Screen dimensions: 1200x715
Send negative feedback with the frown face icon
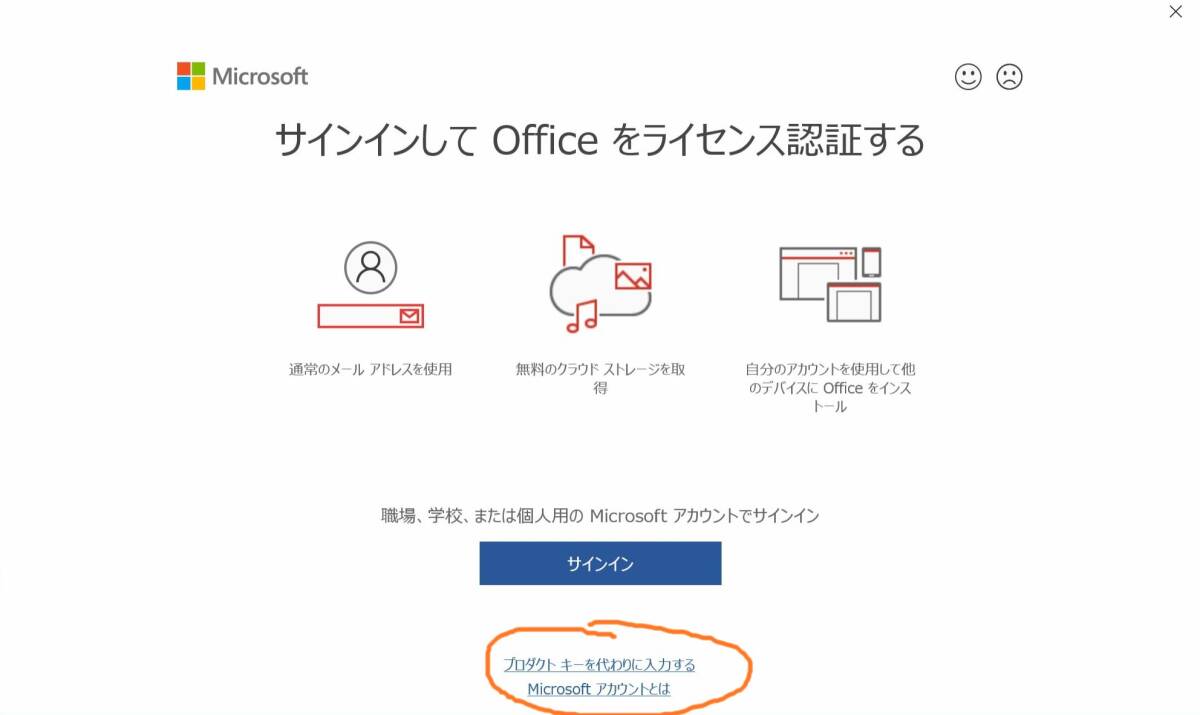1010,77
